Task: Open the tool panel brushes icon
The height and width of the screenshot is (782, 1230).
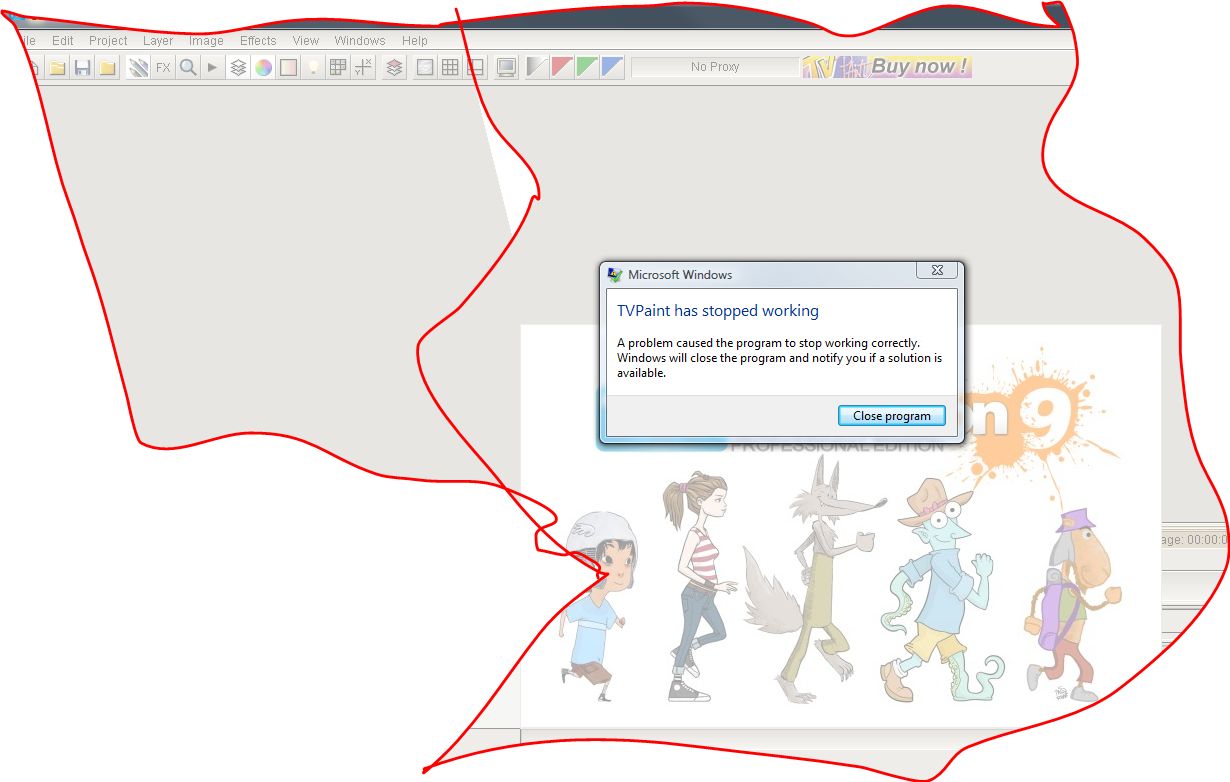Action: [139, 67]
